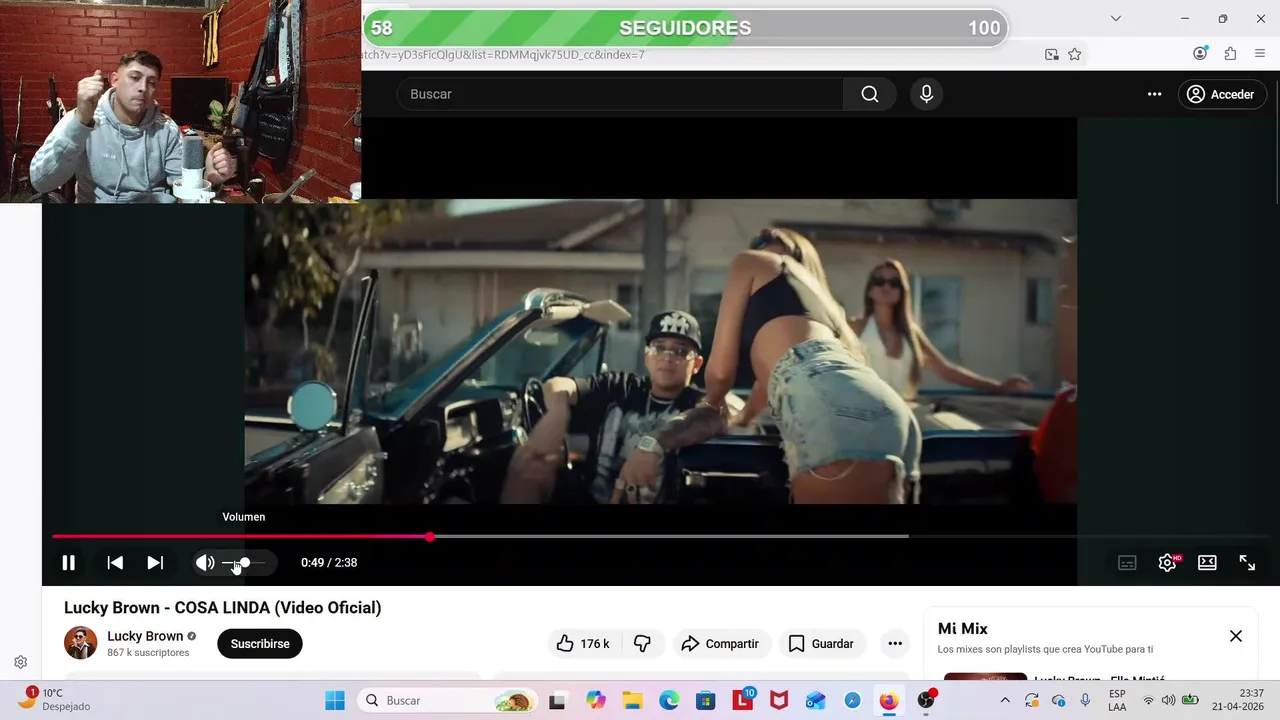Open Firefox hamburger application menu
This screenshot has width=1280, height=720.
coord(1259,54)
